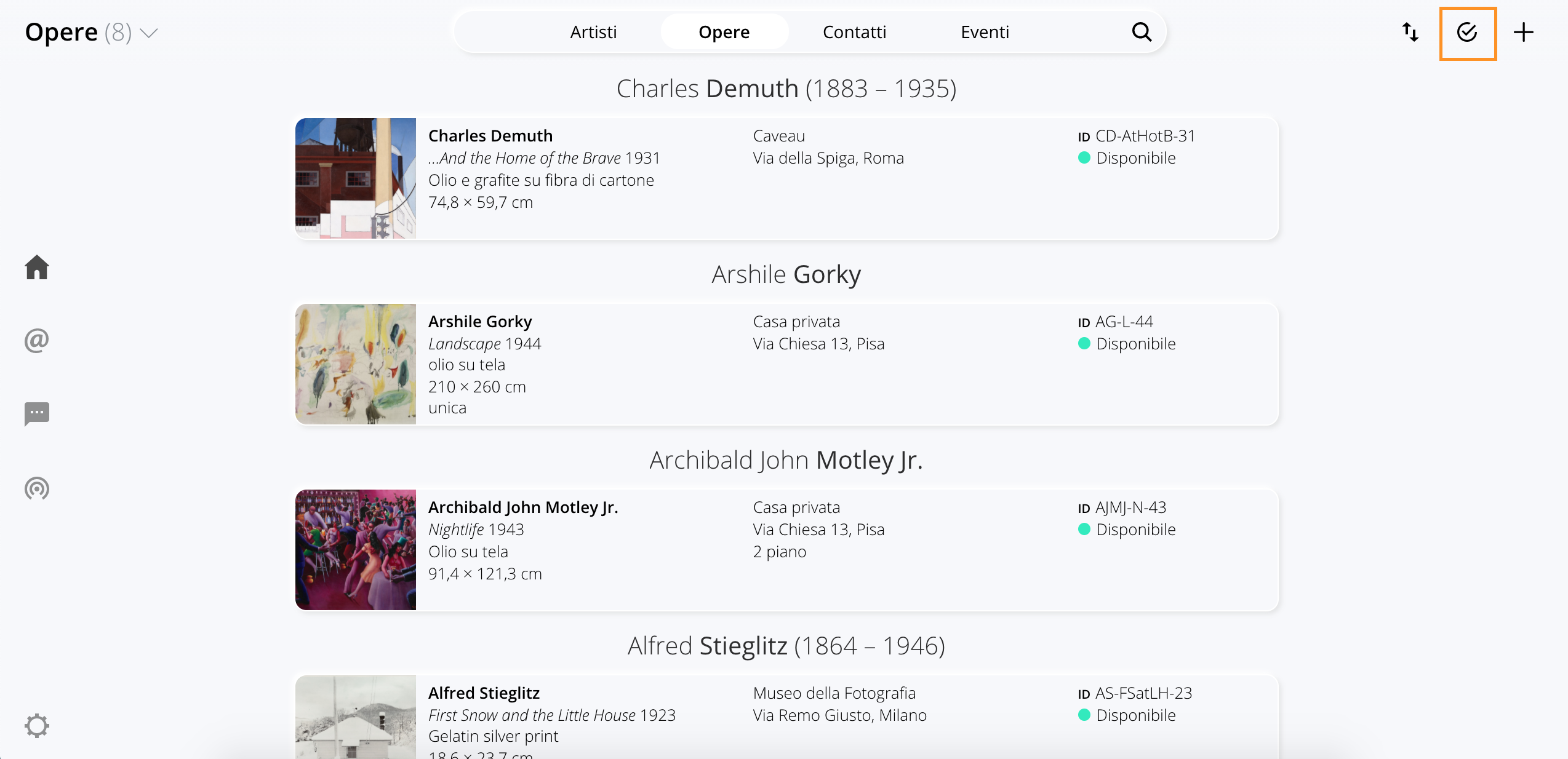Click the search magnifier icon

pos(1142,32)
